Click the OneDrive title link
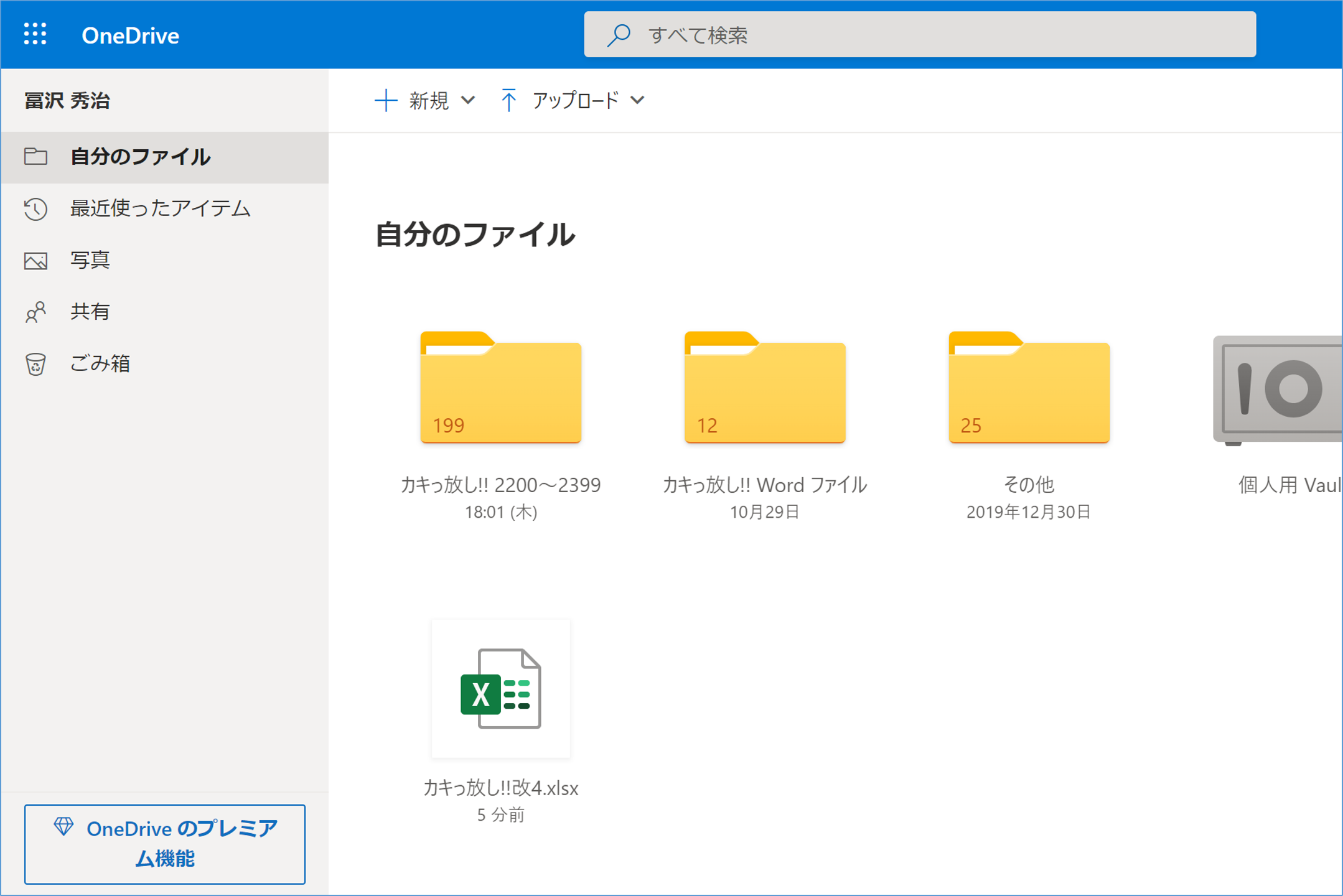1343x896 pixels. click(x=130, y=35)
